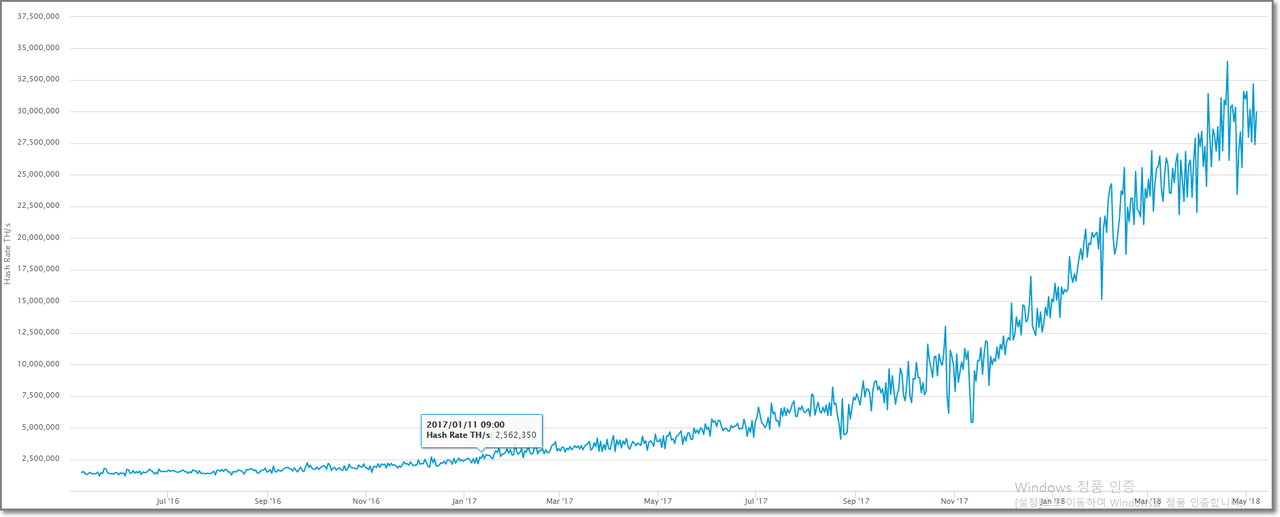
Task: Click the Nov '17 x-axis label
Action: point(954,501)
